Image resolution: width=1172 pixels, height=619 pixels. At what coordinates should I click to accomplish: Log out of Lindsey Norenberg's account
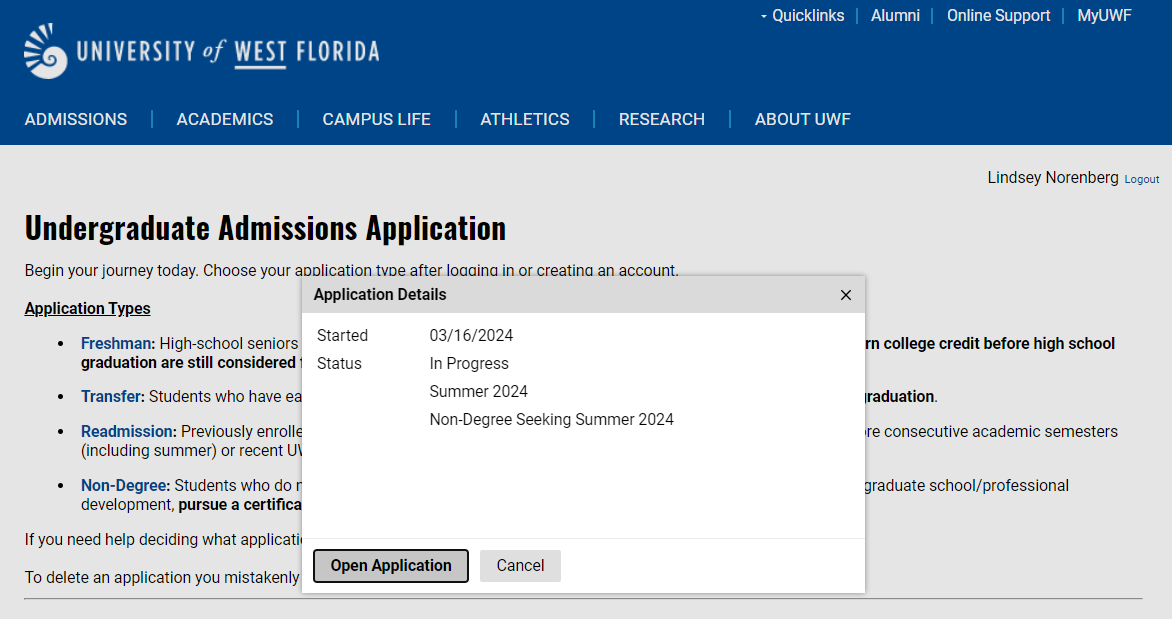[1141, 179]
